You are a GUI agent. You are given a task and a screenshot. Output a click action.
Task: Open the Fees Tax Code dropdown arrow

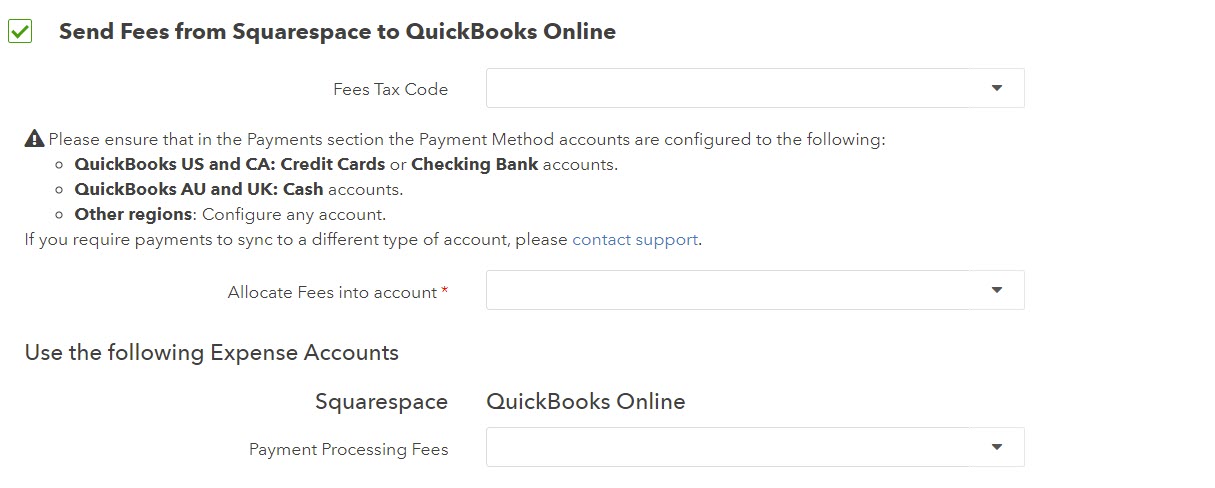996,88
